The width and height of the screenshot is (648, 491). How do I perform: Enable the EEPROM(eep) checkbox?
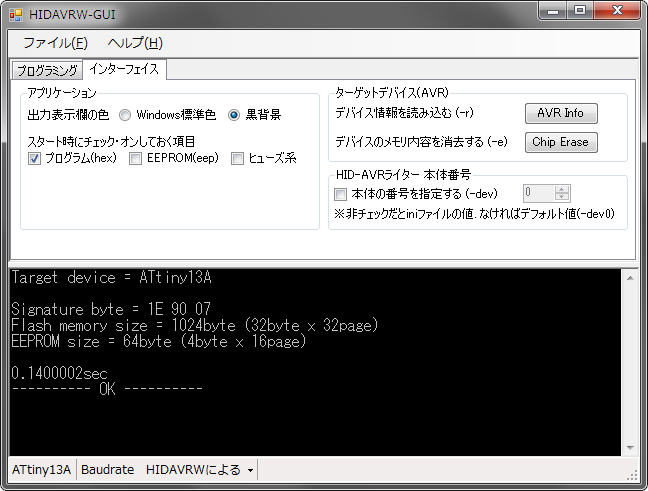135,158
